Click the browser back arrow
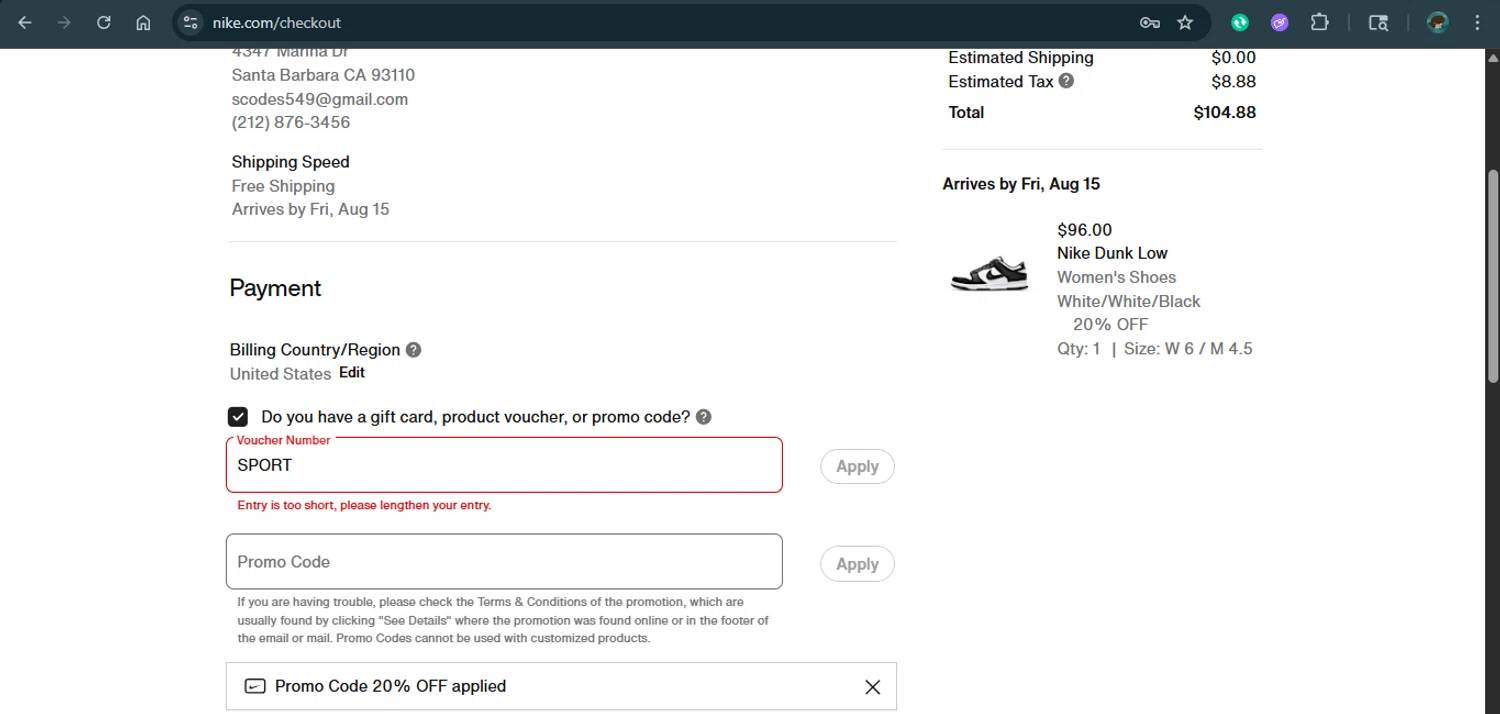The image size is (1500, 714). (x=25, y=22)
